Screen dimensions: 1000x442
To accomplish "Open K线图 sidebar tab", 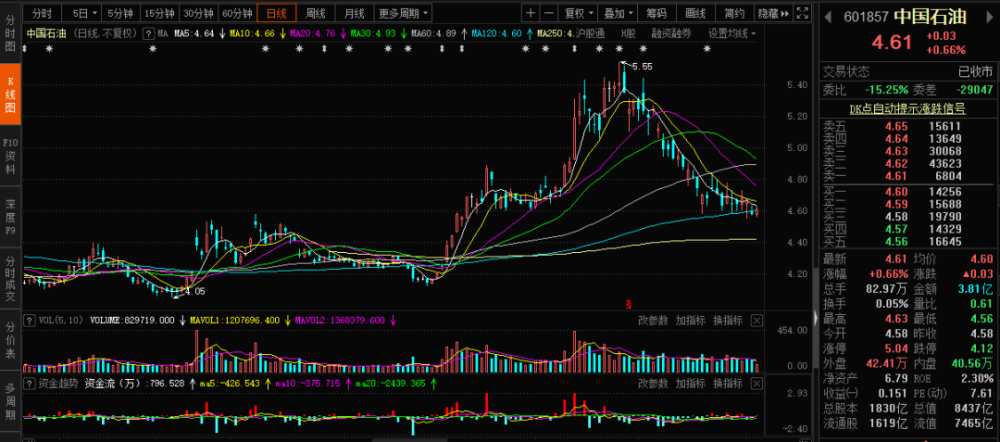I will click(x=10, y=94).
